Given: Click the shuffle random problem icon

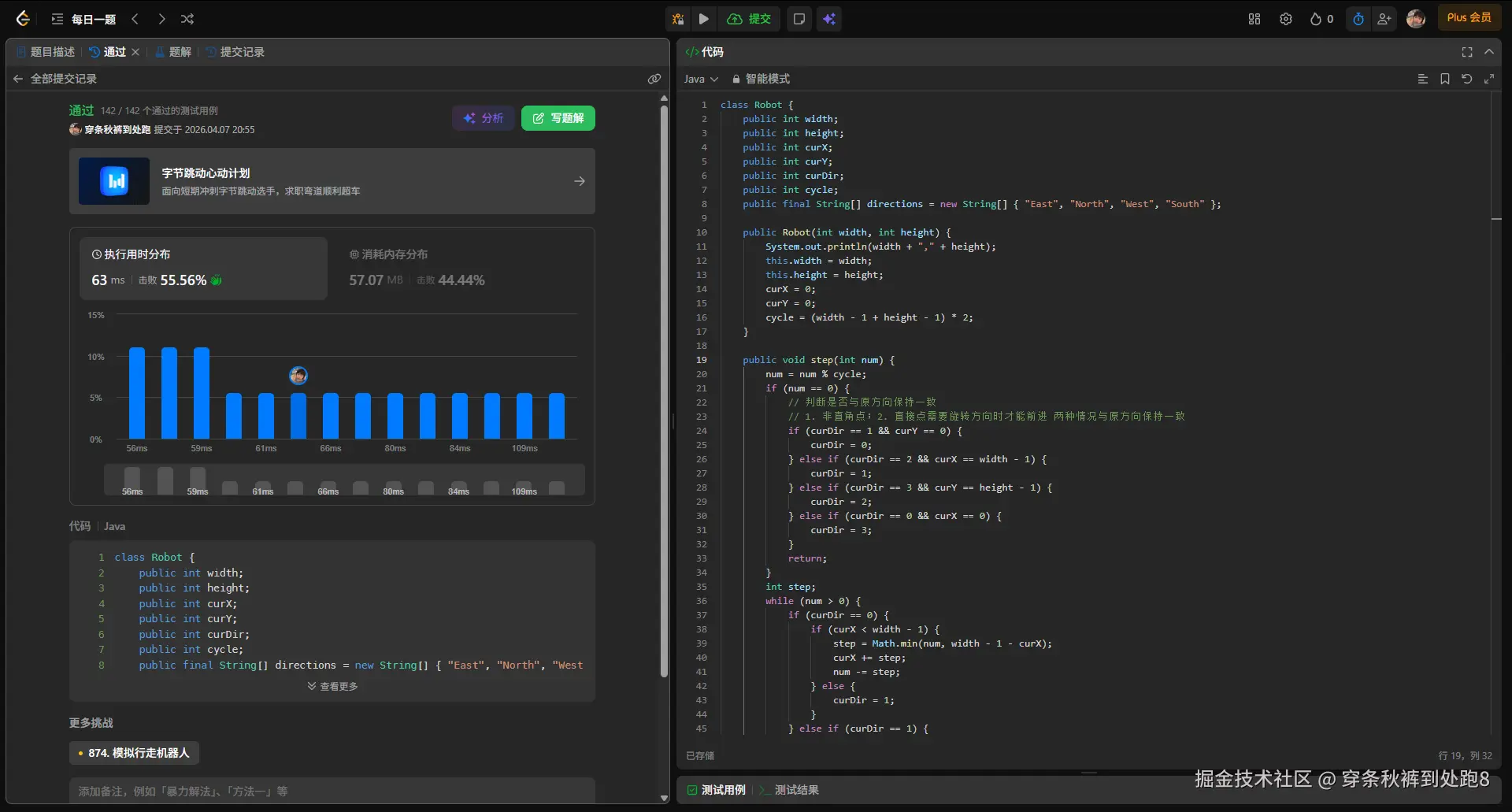Looking at the screenshot, I should pos(187,19).
